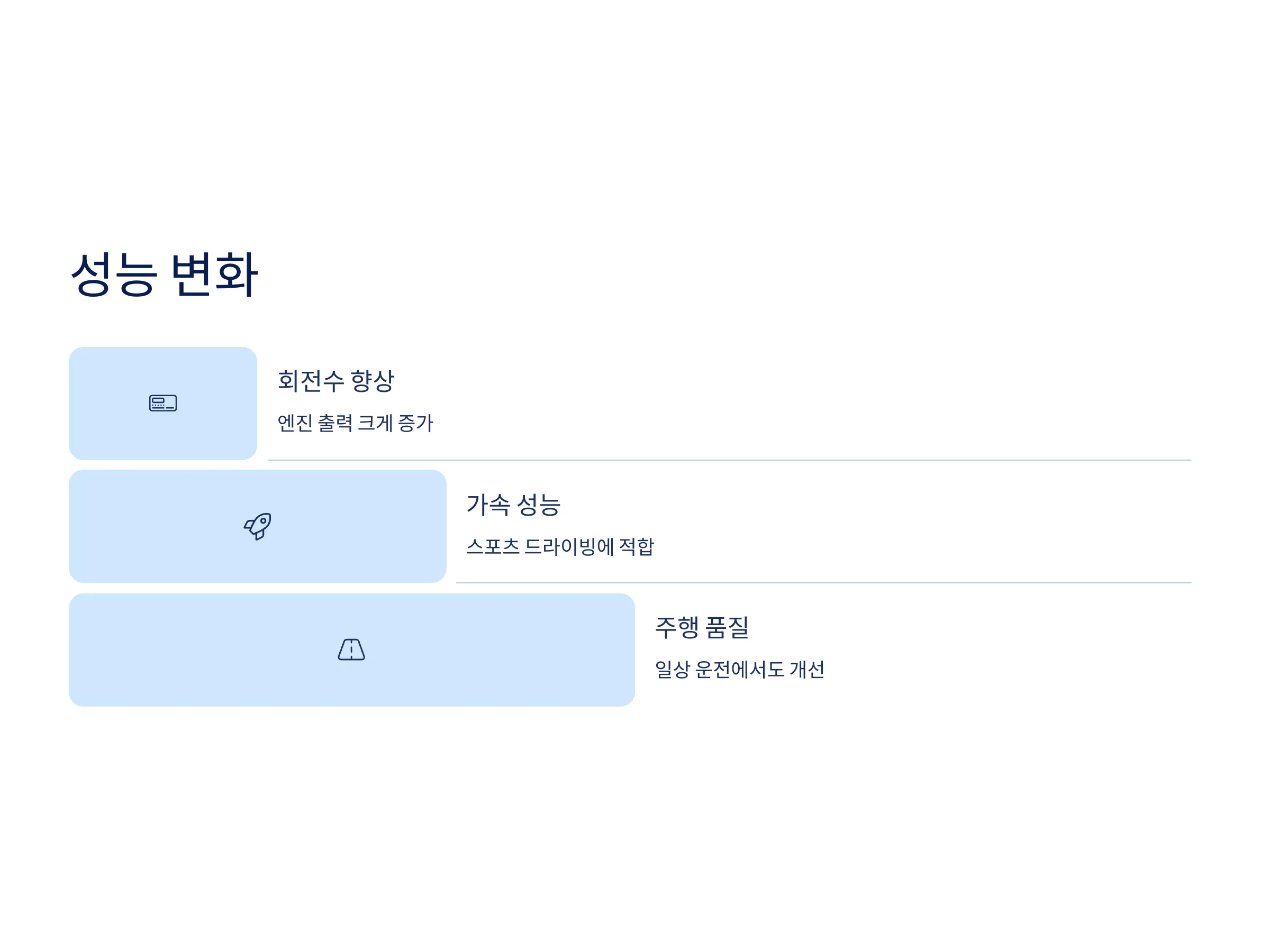Select the text 스포츠 드라이빙에 적합
The image size is (1270, 952).
[560, 546]
